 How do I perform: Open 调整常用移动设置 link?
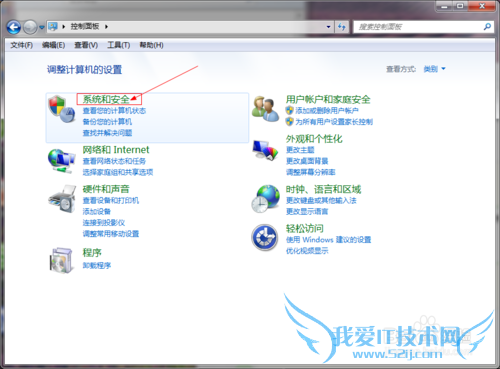(111, 234)
